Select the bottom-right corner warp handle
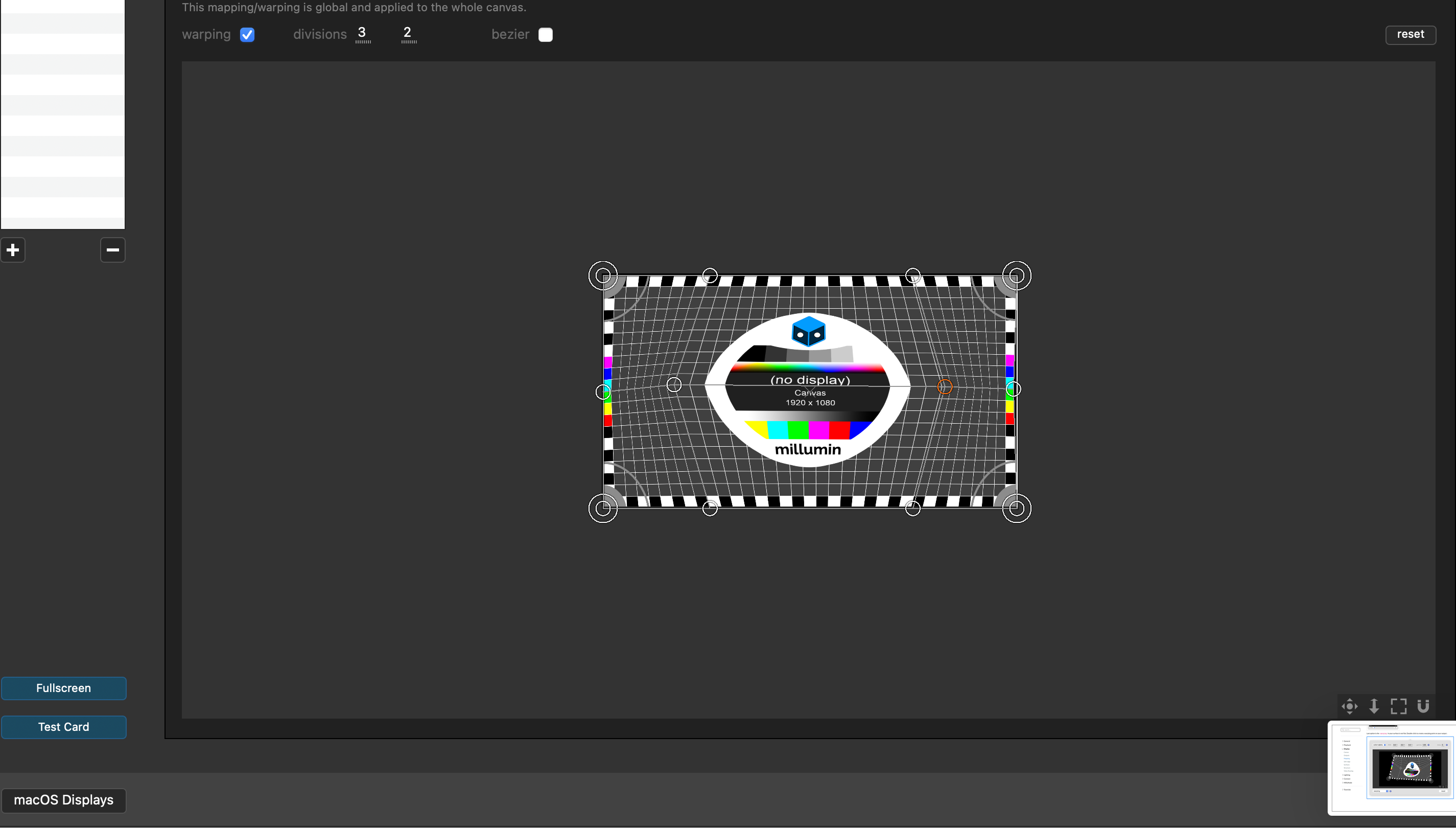 pyautogui.click(x=1016, y=508)
